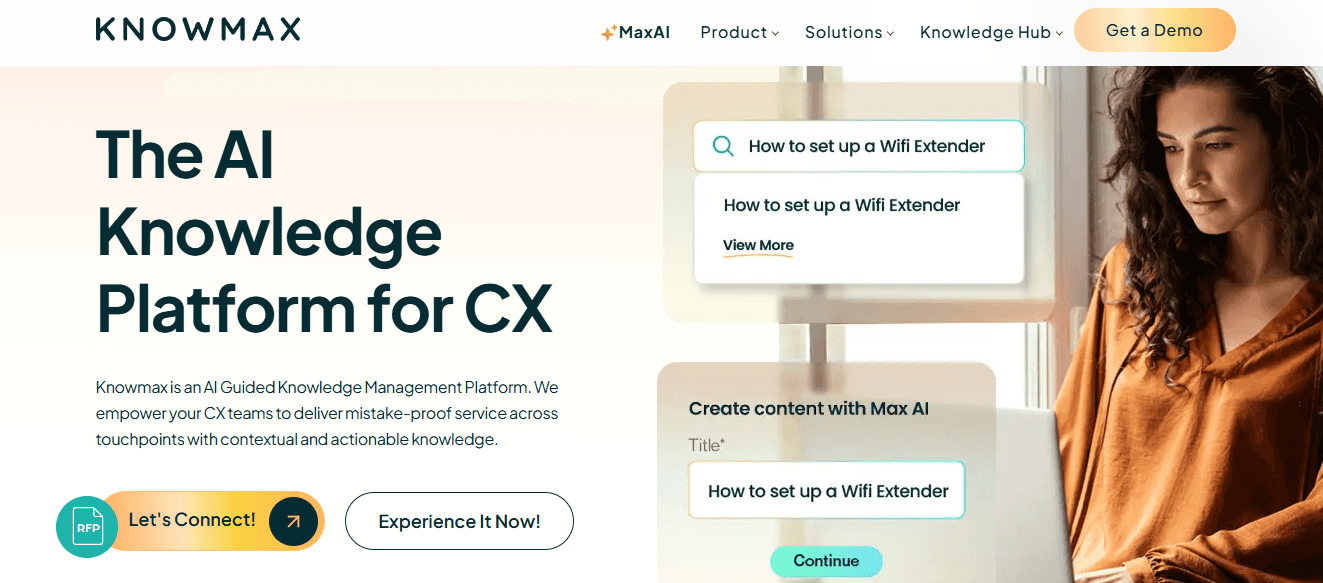Click the diagonal arrow inside Let's Connect
Screen dimensions: 1323x583
[x=290, y=521]
